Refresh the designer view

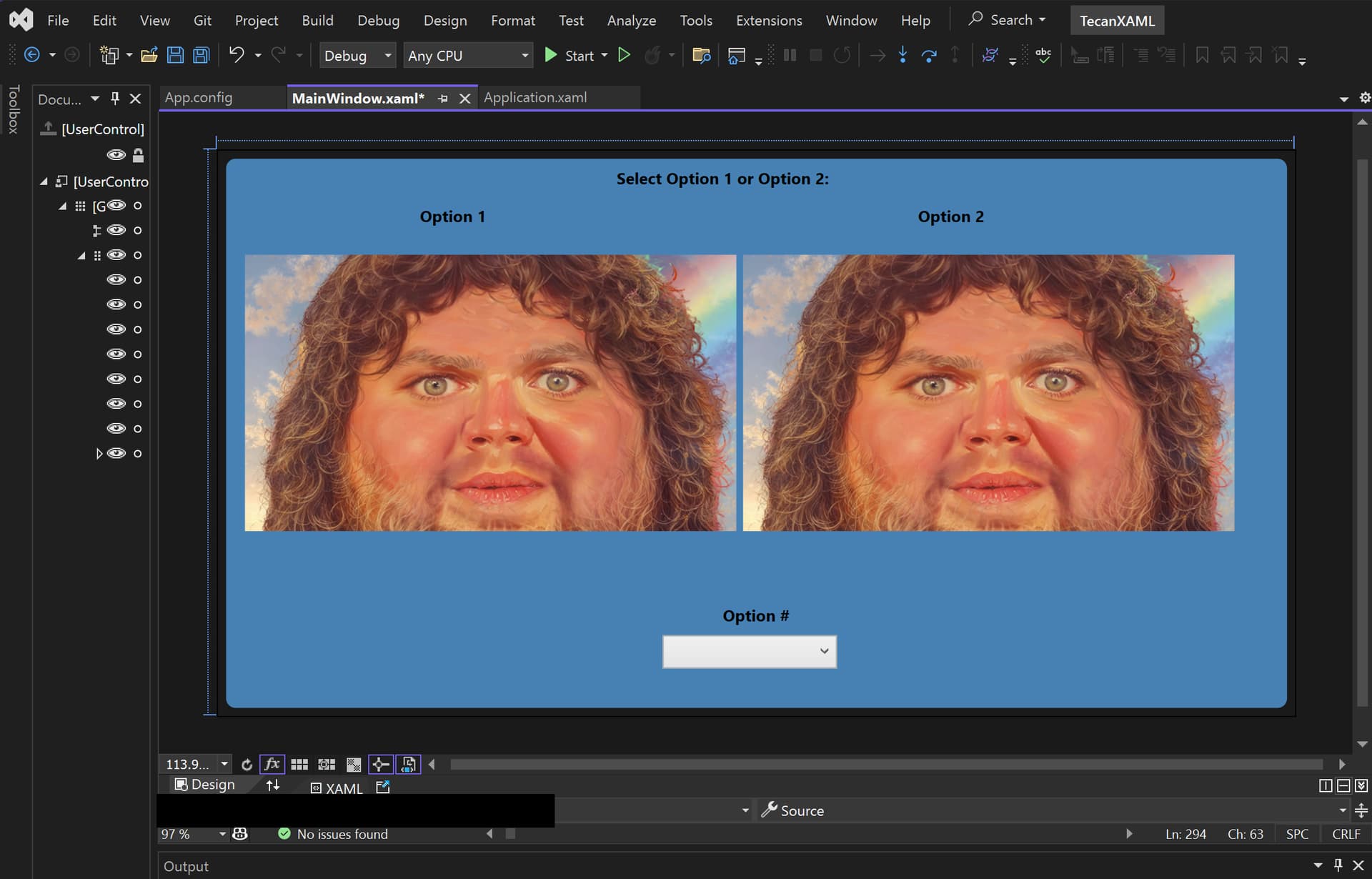click(x=247, y=765)
